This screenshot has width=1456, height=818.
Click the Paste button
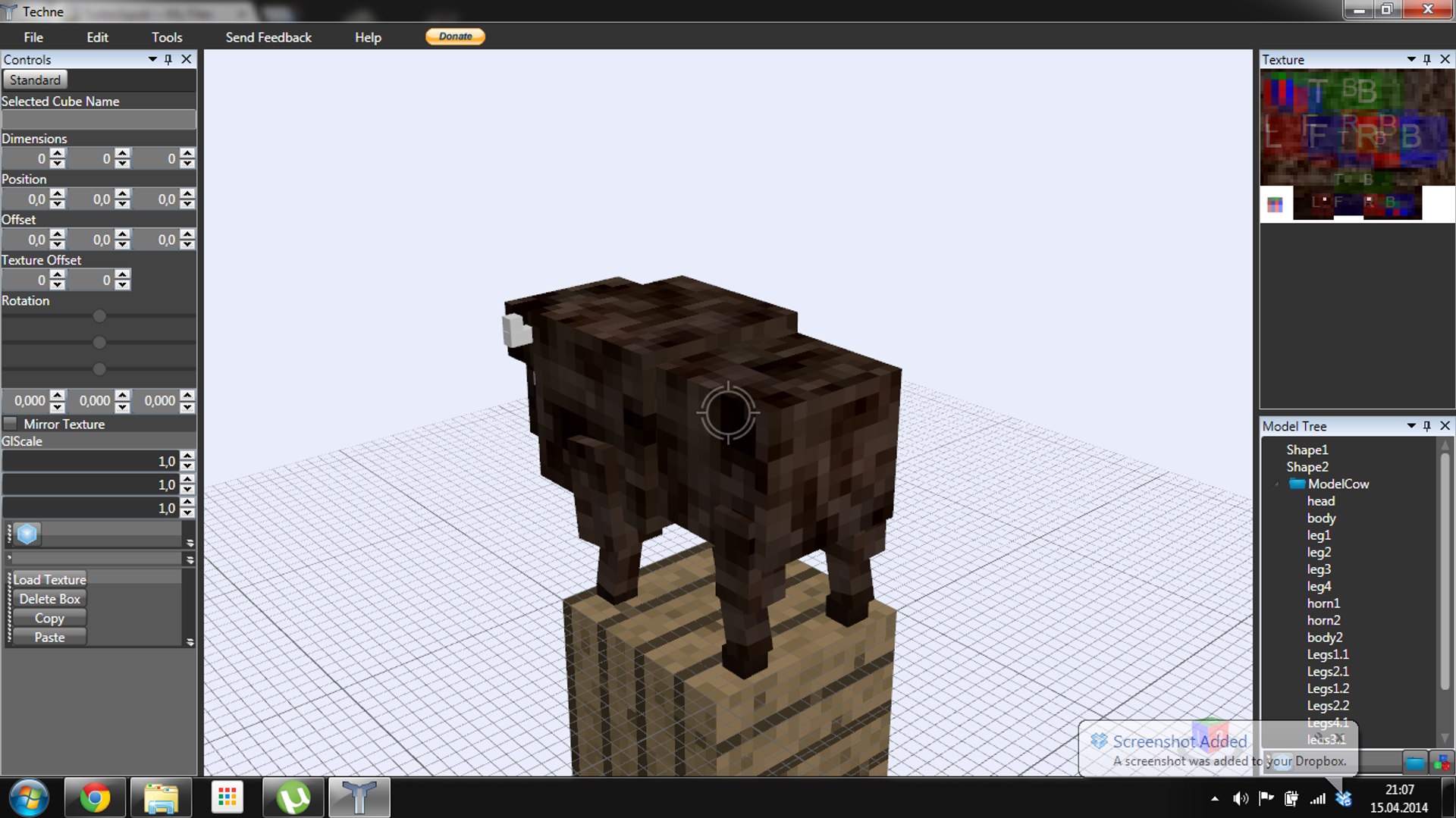tap(49, 638)
